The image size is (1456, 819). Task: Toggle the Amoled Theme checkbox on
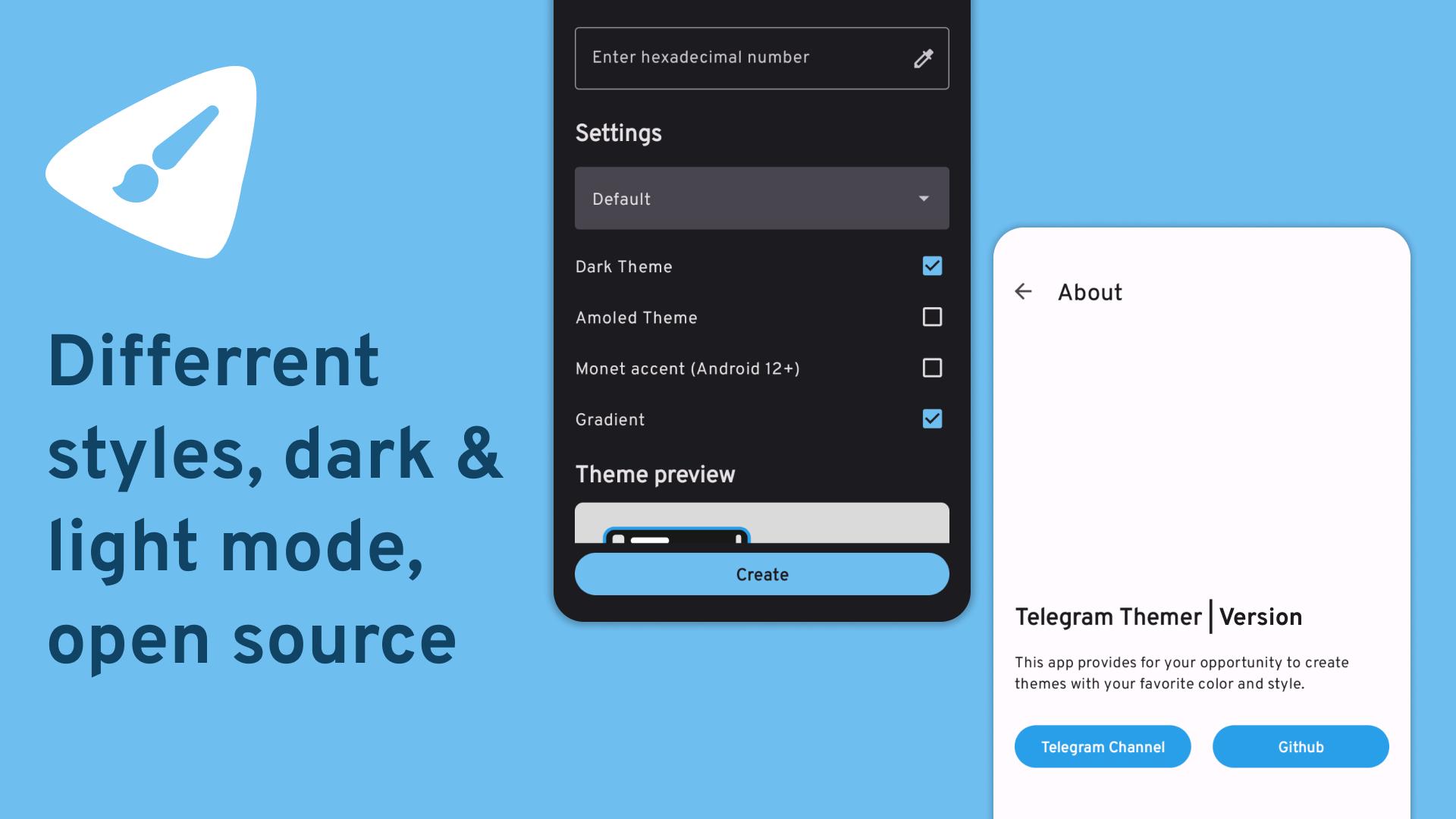pyautogui.click(x=931, y=317)
